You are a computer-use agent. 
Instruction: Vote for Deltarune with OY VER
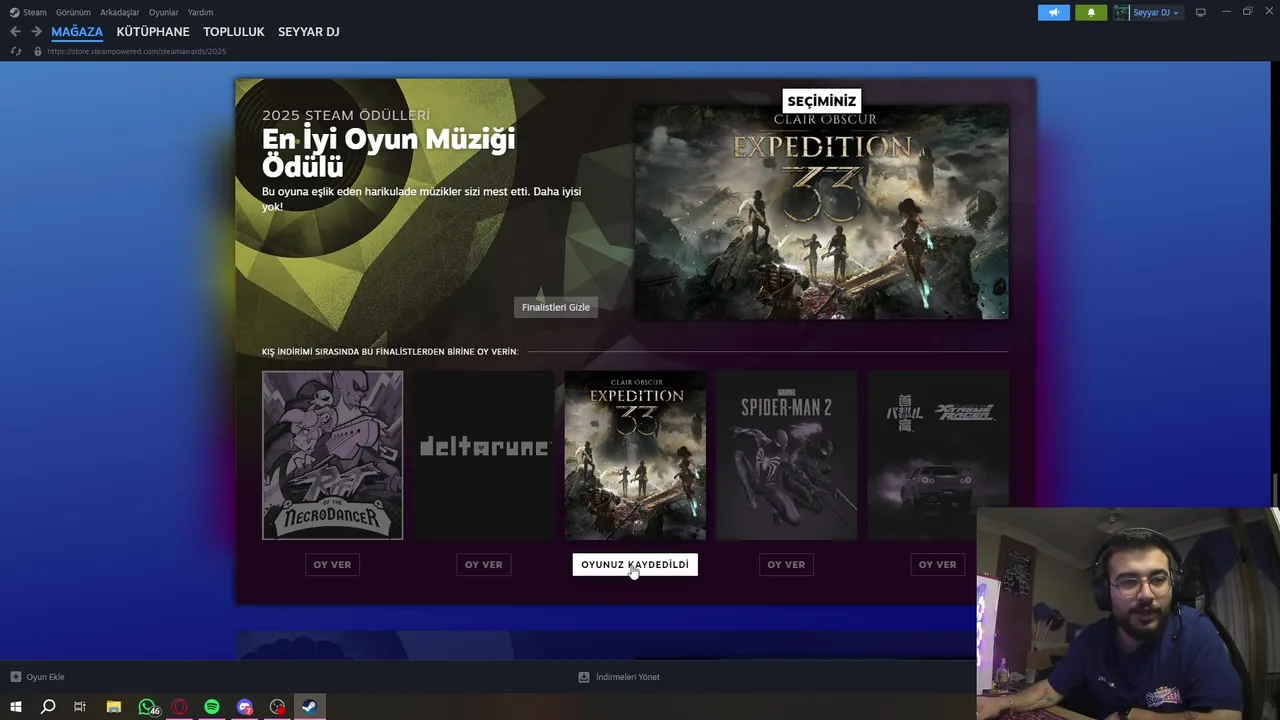tap(483, 564)
